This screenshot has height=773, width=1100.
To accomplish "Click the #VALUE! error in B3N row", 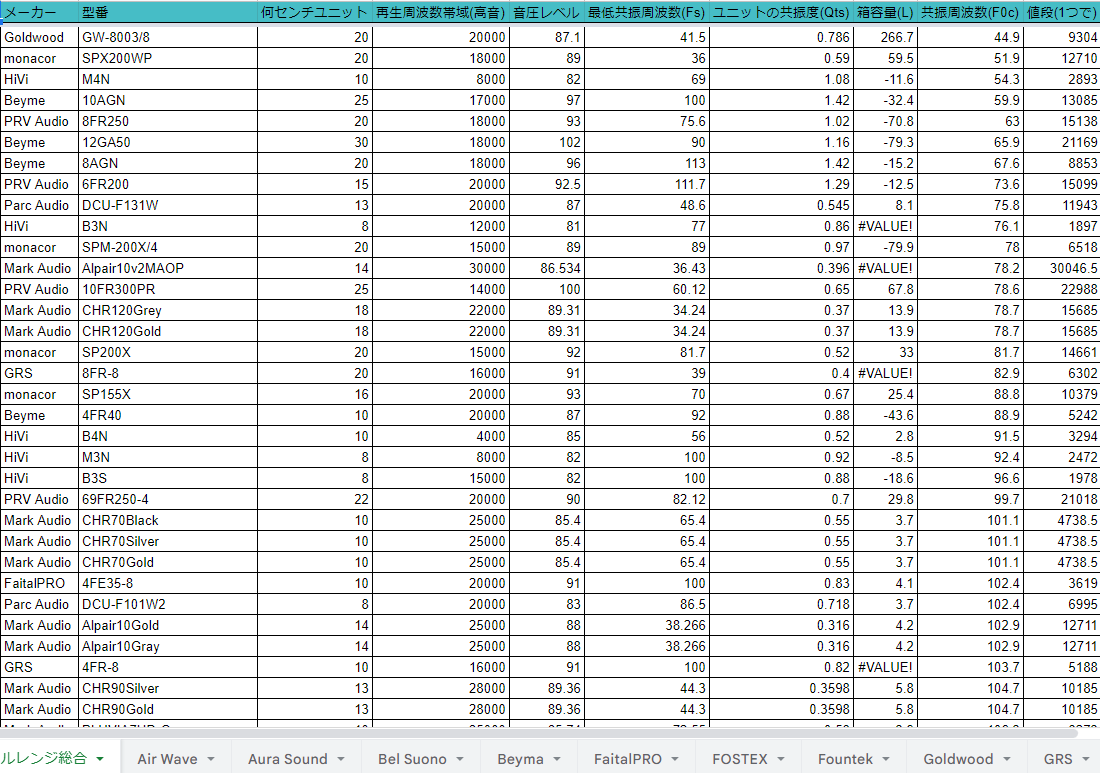I will coord(885,227).
